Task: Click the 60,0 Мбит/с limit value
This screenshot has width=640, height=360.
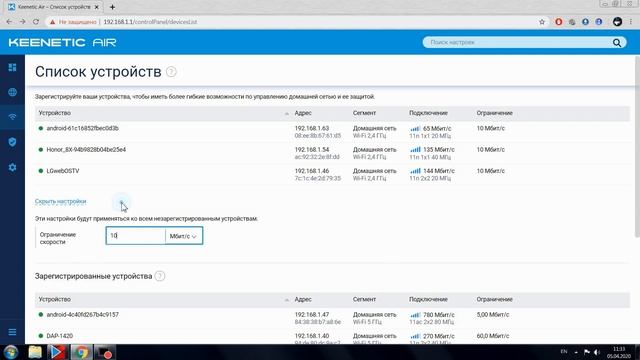Action: 493,336
